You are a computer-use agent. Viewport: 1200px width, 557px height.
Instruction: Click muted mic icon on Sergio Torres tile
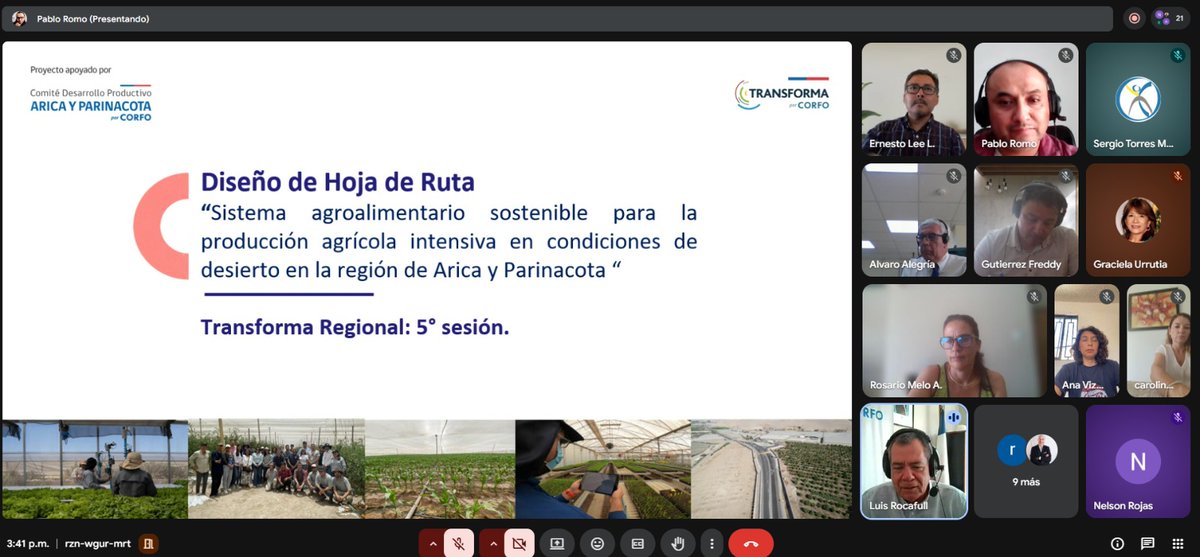point(1178,56)
